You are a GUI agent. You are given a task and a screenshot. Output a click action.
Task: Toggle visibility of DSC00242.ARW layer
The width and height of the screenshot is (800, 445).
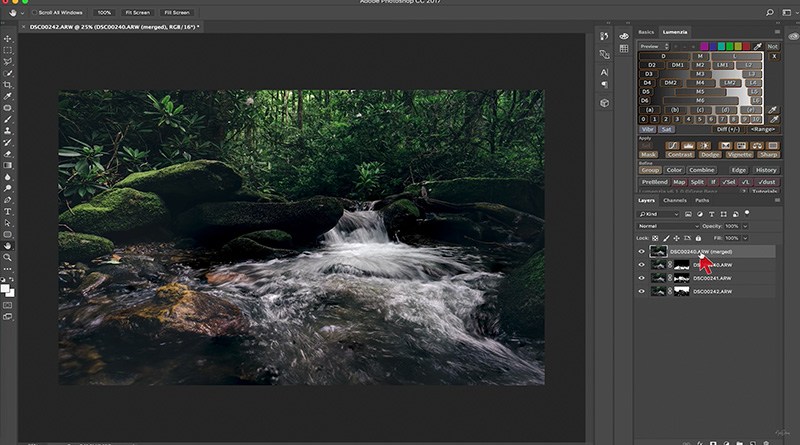coord(641,290)
